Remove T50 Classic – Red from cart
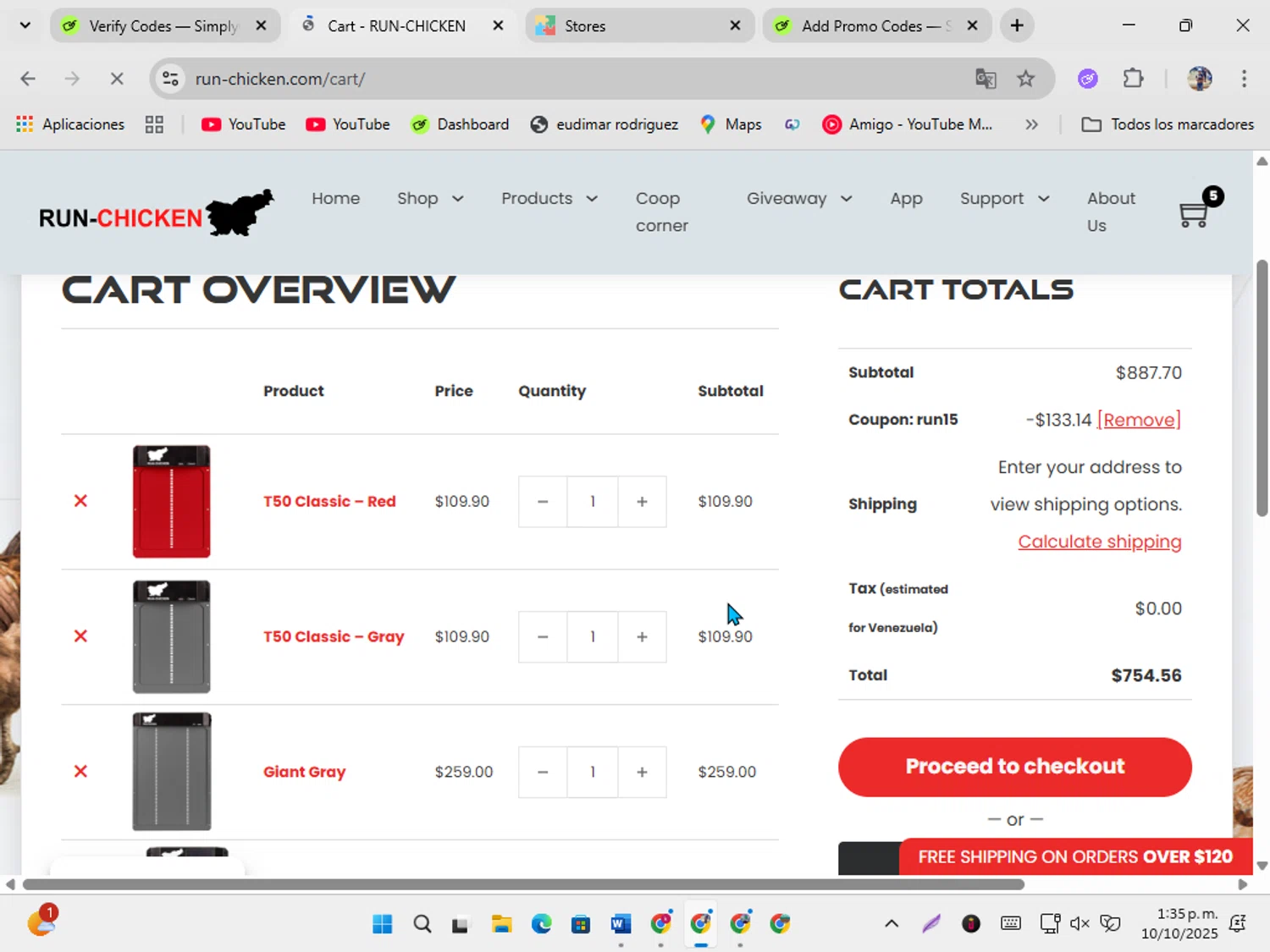Viewport: 1270px width, 952px height. click(x=80, y=501)
